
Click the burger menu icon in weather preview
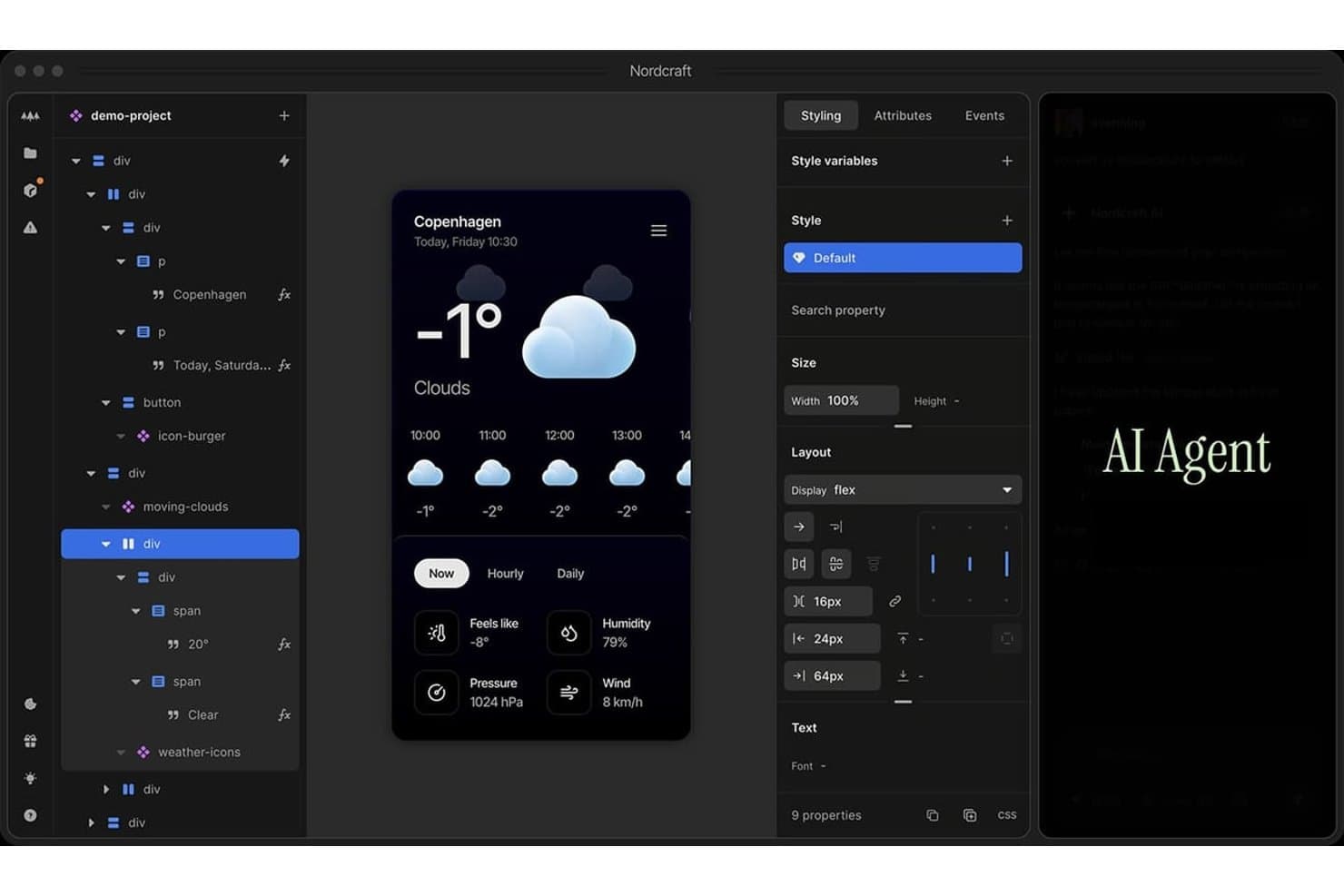pos(659,231)
